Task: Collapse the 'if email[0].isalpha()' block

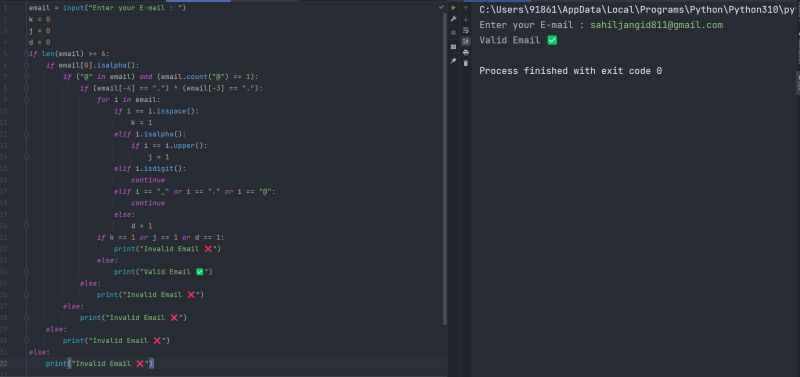Action: point(26,65)
